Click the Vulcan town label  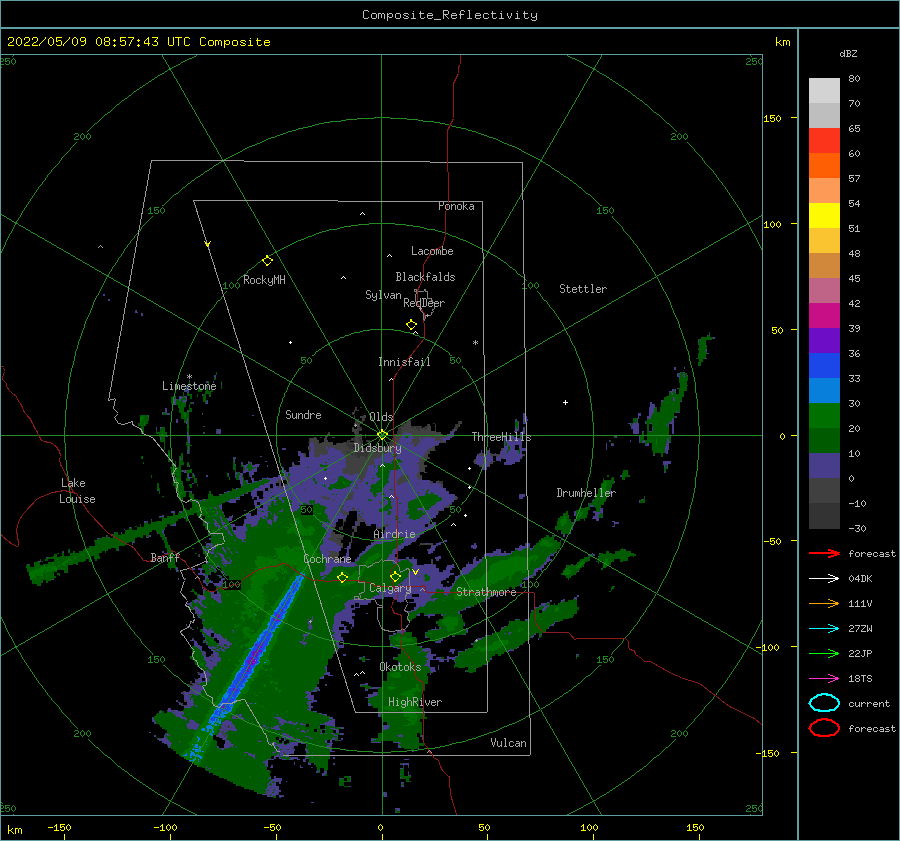click(509, 743)
